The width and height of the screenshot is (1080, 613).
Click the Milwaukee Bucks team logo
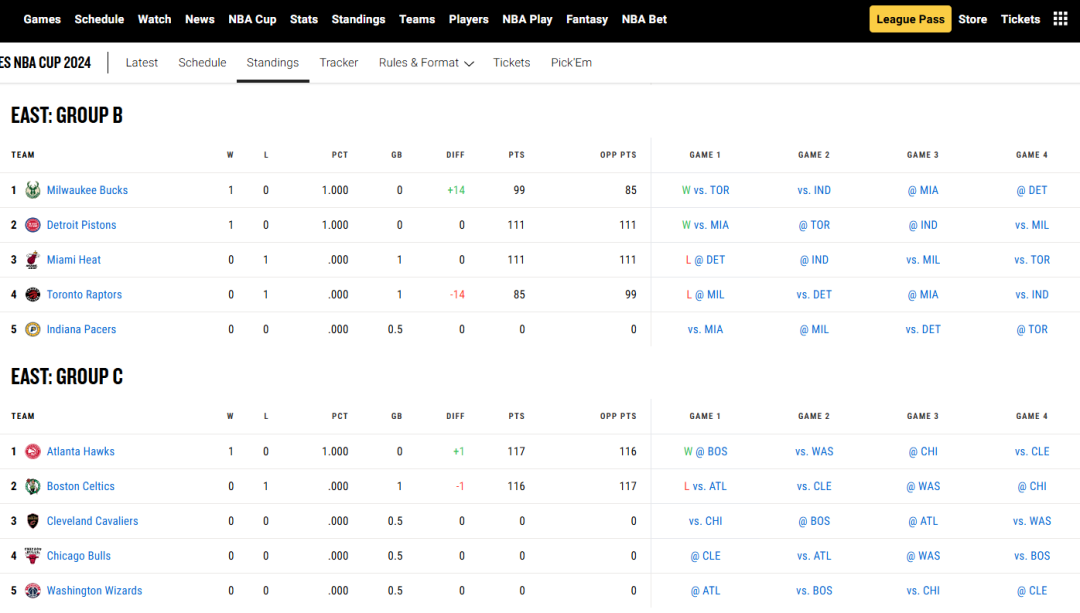tap(32, 190)
